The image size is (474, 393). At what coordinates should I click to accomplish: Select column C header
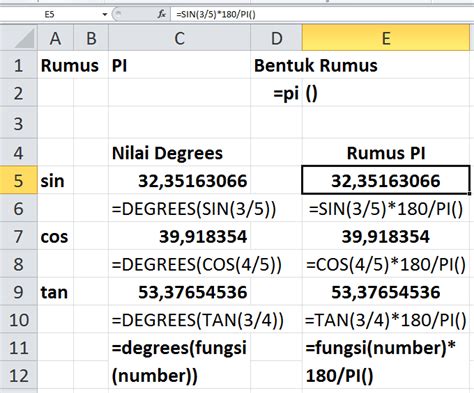point(179,38)
